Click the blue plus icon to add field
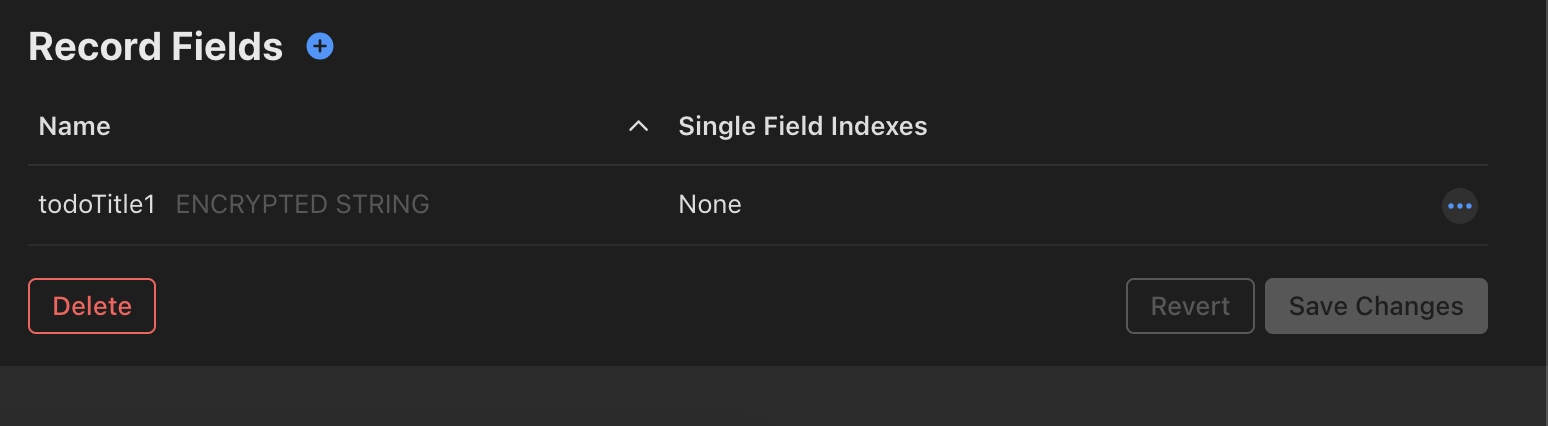This screenshot has width=1548, height=426. click(x=320, y=46)
